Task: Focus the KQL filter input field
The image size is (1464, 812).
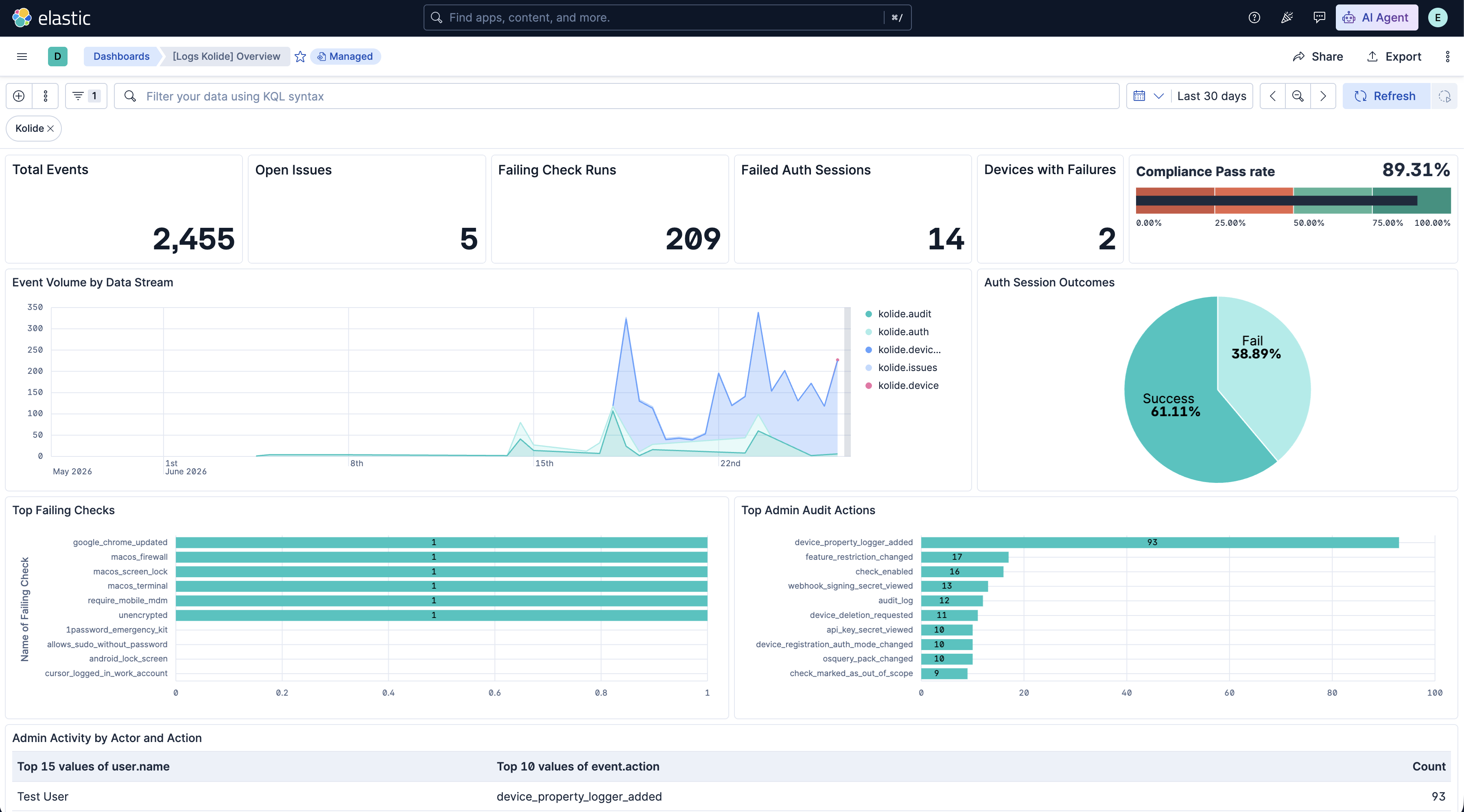Action: [616, 96]
